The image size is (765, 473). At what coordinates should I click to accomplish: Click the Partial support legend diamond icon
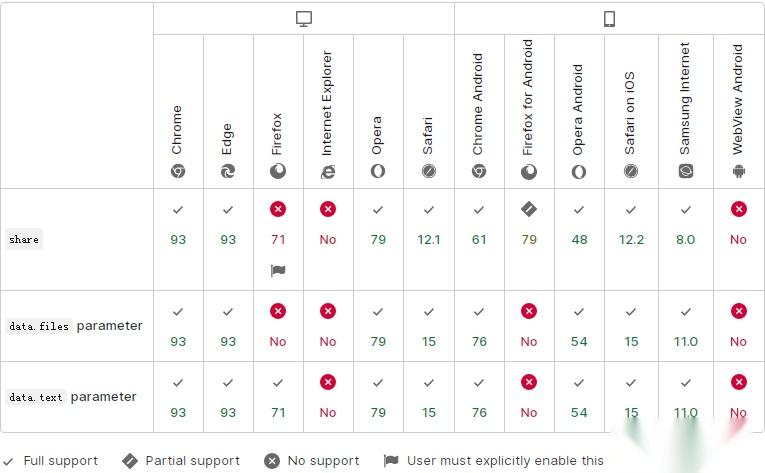click(130, 461)
